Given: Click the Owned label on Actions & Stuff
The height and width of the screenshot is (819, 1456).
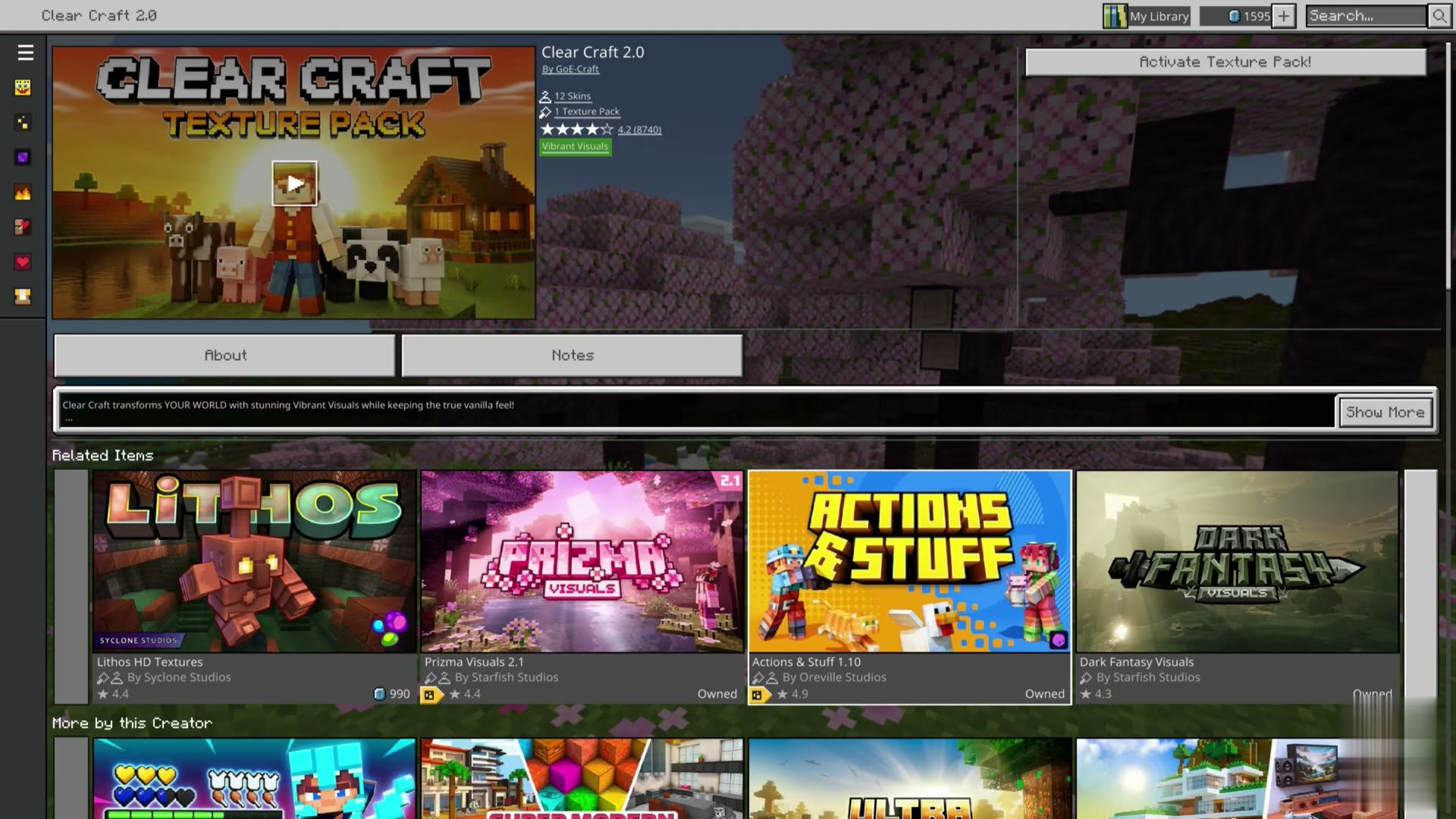Looking at the screenshot, I should tap(1044, 694).
